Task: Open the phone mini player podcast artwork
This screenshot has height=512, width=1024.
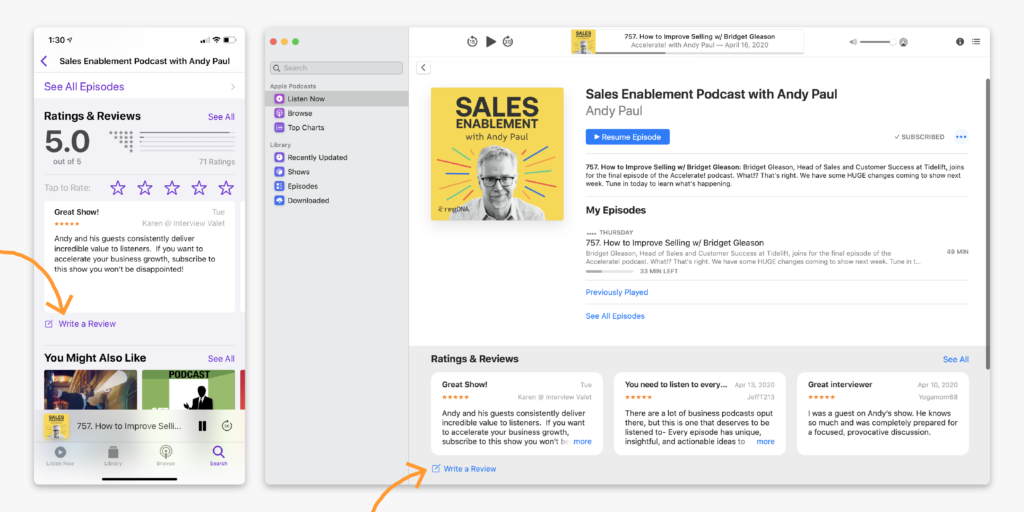Action: tap(57, 426)
